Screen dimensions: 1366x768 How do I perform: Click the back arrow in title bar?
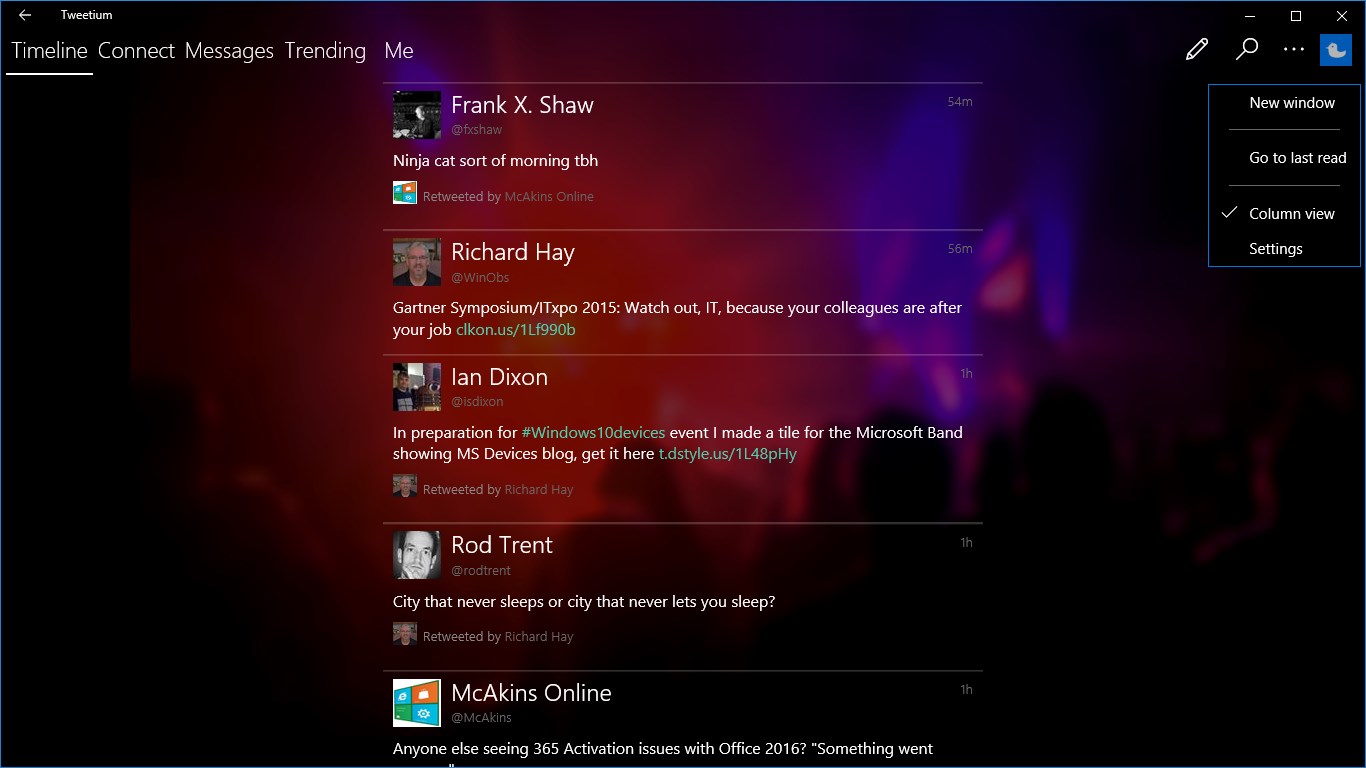(x=25, y=15)
